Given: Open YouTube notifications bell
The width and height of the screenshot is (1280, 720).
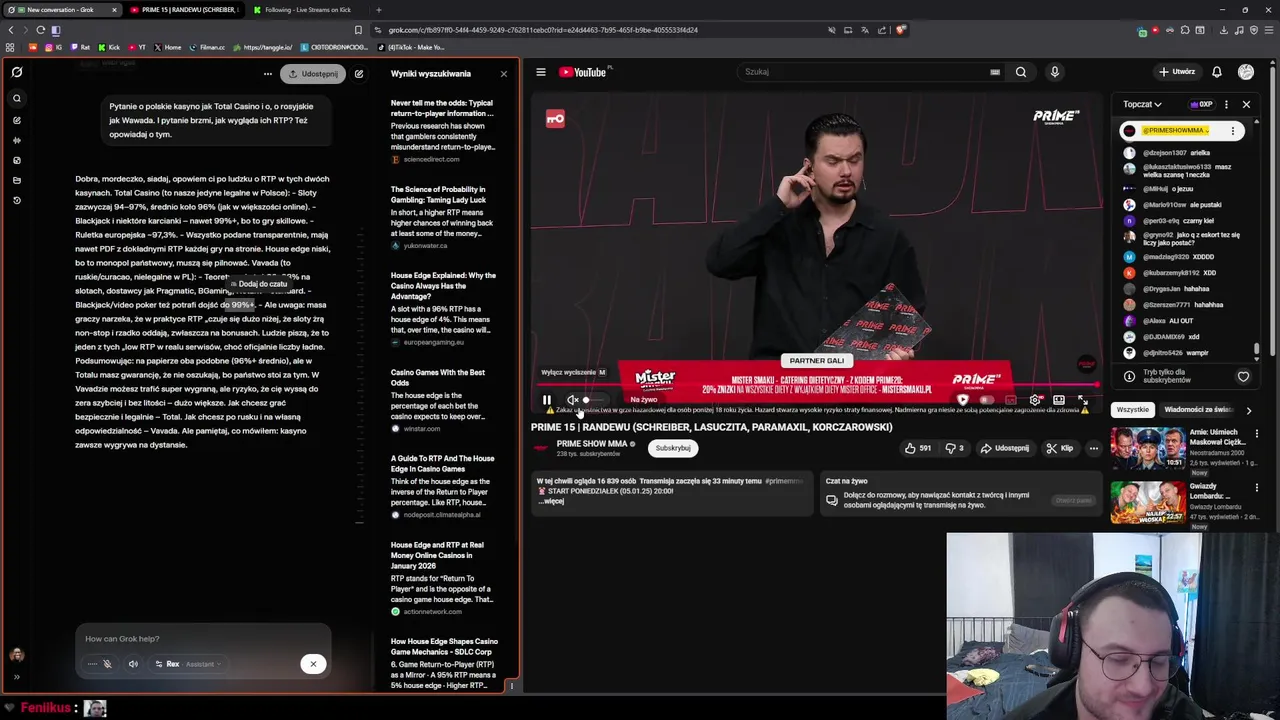Looking at the screenshot, I should 1217,72.
